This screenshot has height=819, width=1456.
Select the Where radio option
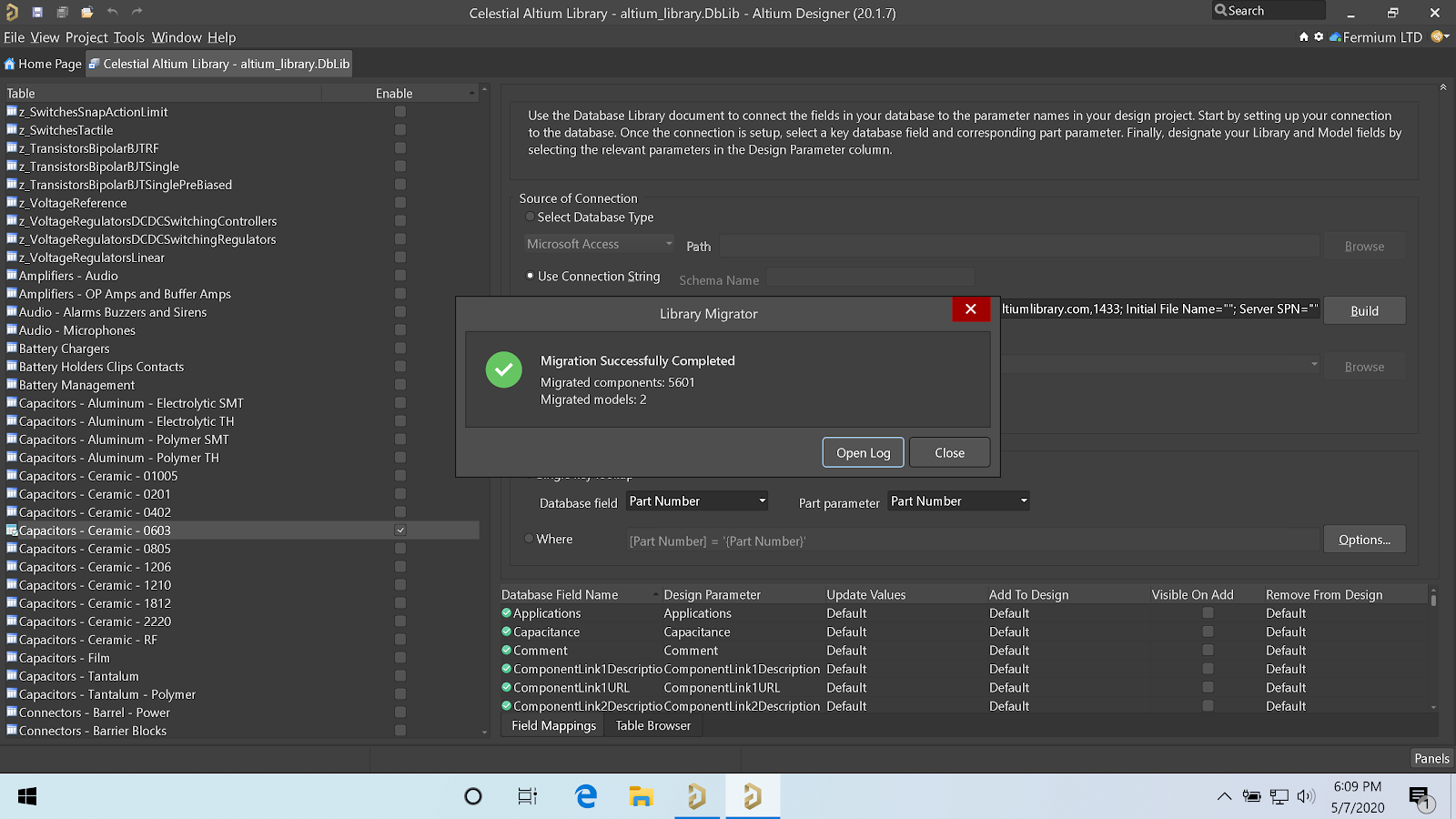[530, 539]
